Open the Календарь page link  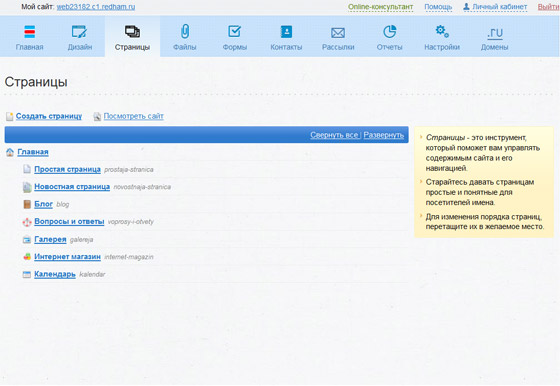point(55,274)
